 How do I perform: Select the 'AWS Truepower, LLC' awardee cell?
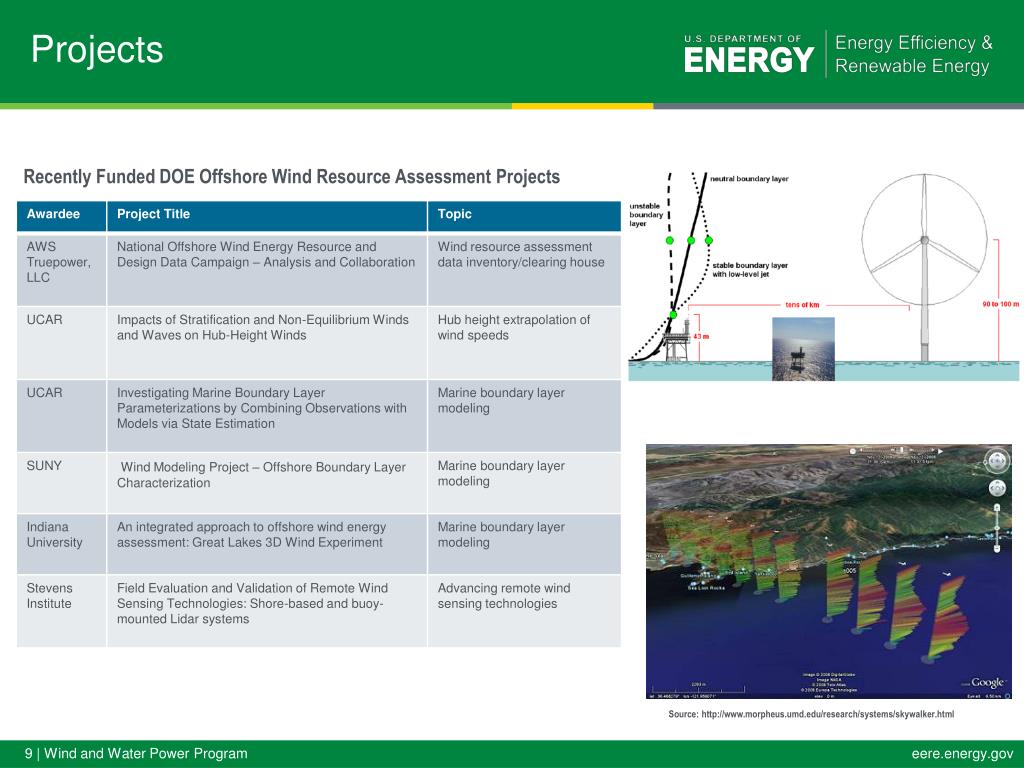pyautogui.click(x=61, y=270)
